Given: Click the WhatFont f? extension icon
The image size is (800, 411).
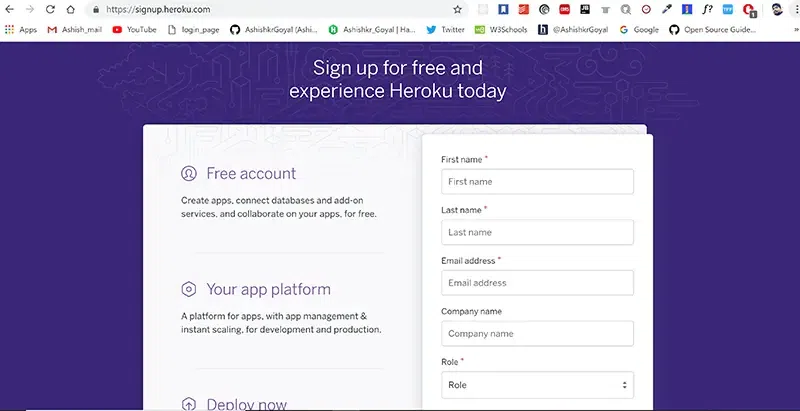Looking at the screenshot, I should tap(707, 9).
